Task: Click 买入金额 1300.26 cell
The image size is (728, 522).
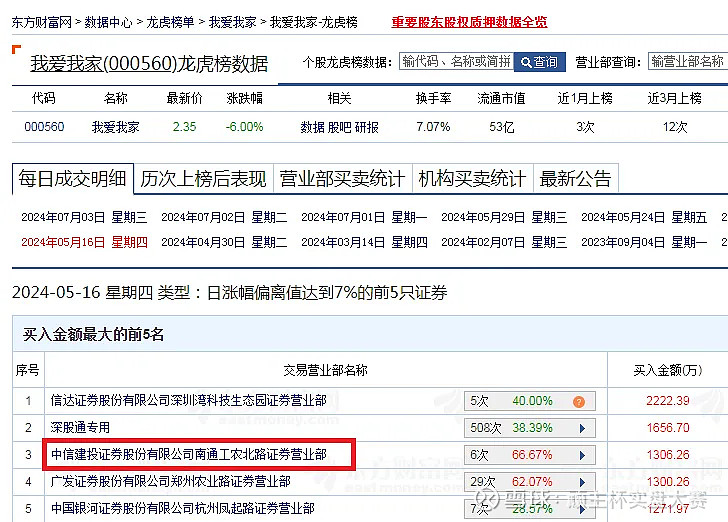Action: pyautogui.click(x=668, y=482)
